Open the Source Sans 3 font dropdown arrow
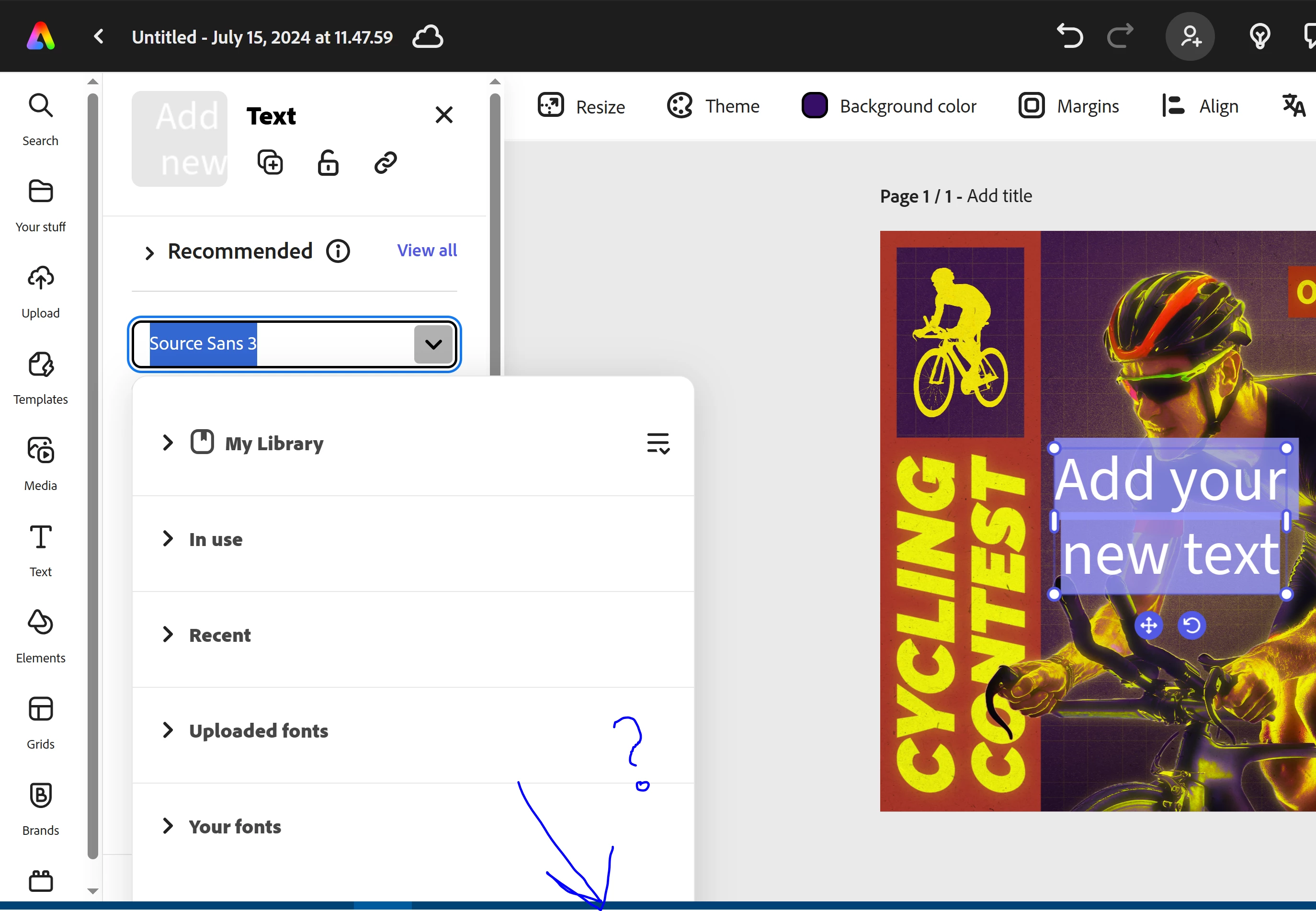Screen dimensions: 1316x911 (433, 344)
